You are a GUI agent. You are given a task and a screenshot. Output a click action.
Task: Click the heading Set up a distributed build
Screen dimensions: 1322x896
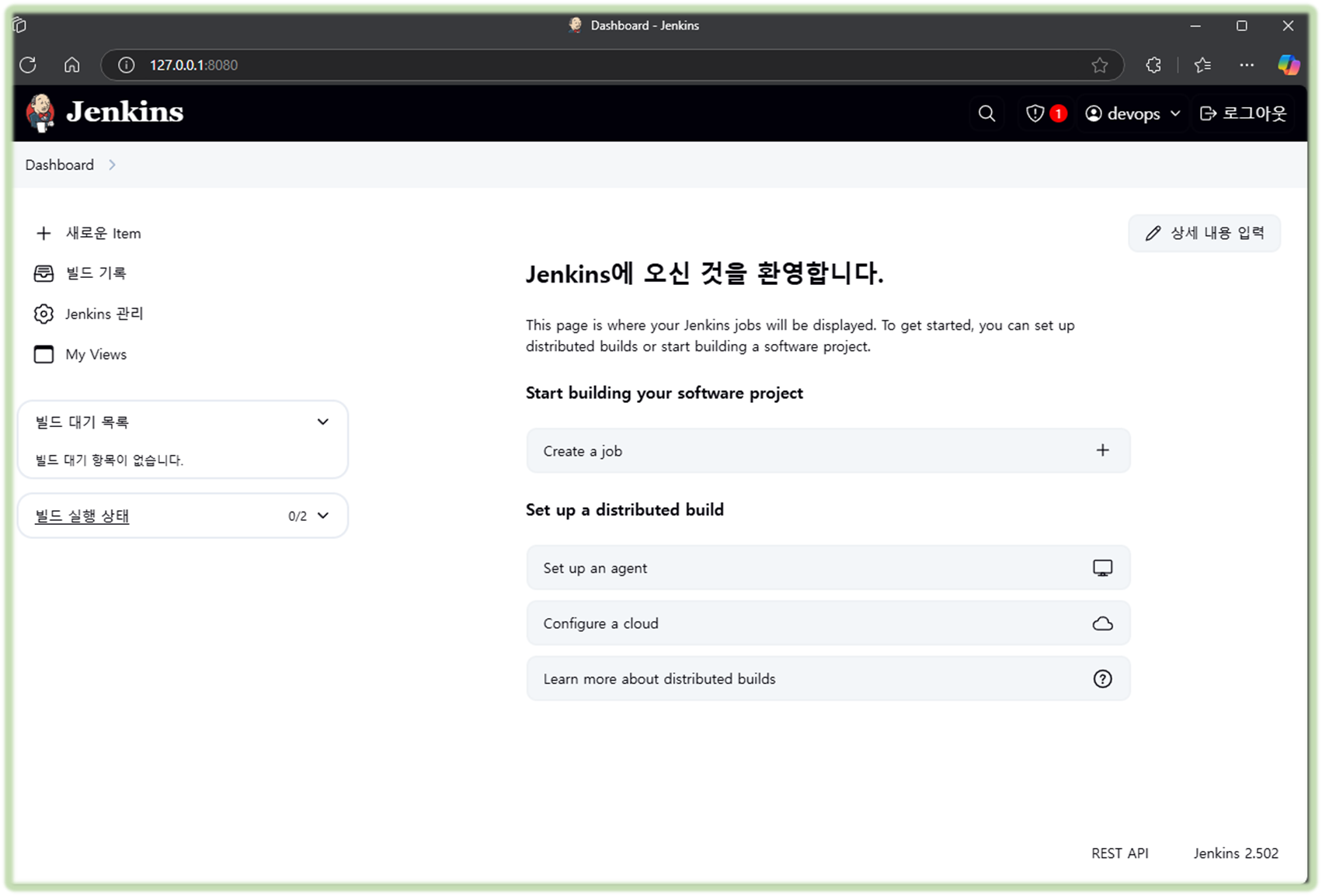point(624,510)
